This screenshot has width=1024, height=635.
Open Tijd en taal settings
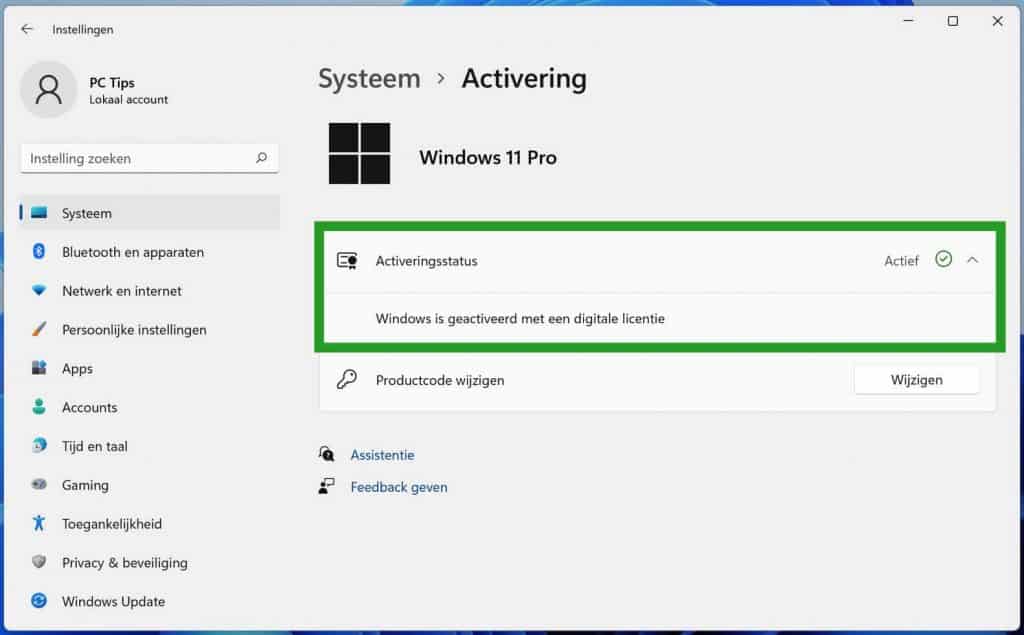coord(98,446)
